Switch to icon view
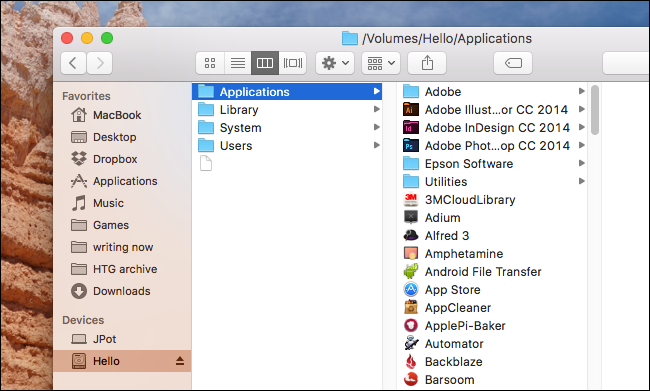Image resolution: width=650 pixels, height=391 pixels. coord(210,63)
